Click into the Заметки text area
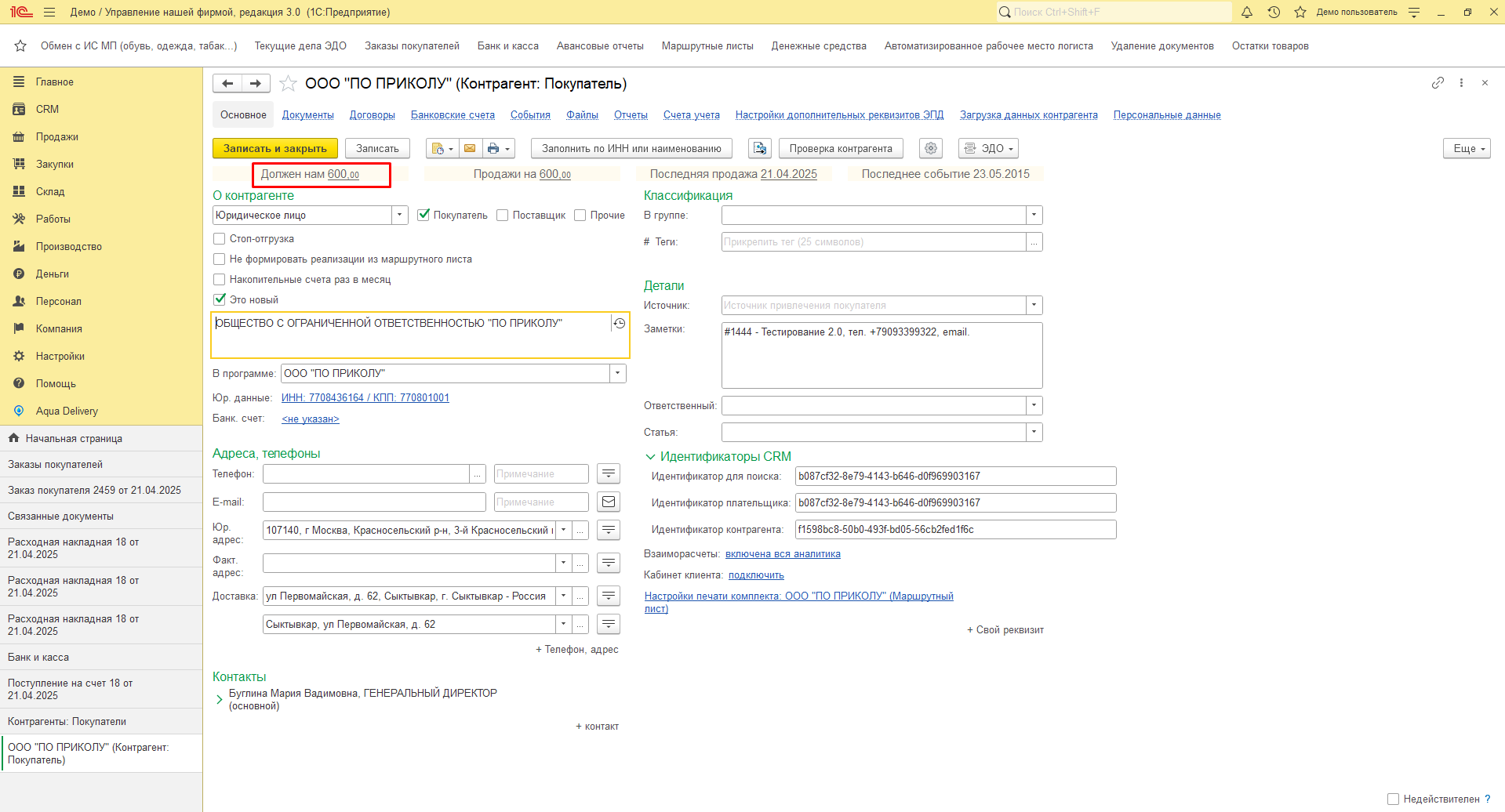Image resolution: width=1505 pixels, height=812 pixels. click(882, 355)
